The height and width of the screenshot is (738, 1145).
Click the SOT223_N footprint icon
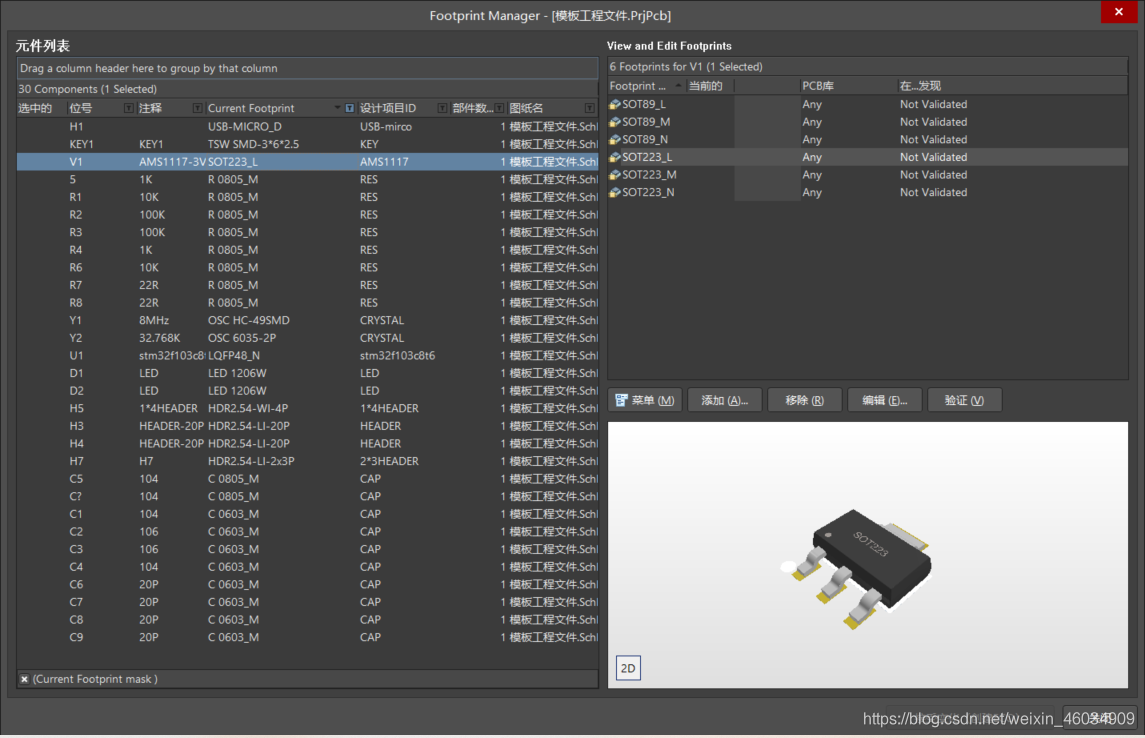click(615, 193)
